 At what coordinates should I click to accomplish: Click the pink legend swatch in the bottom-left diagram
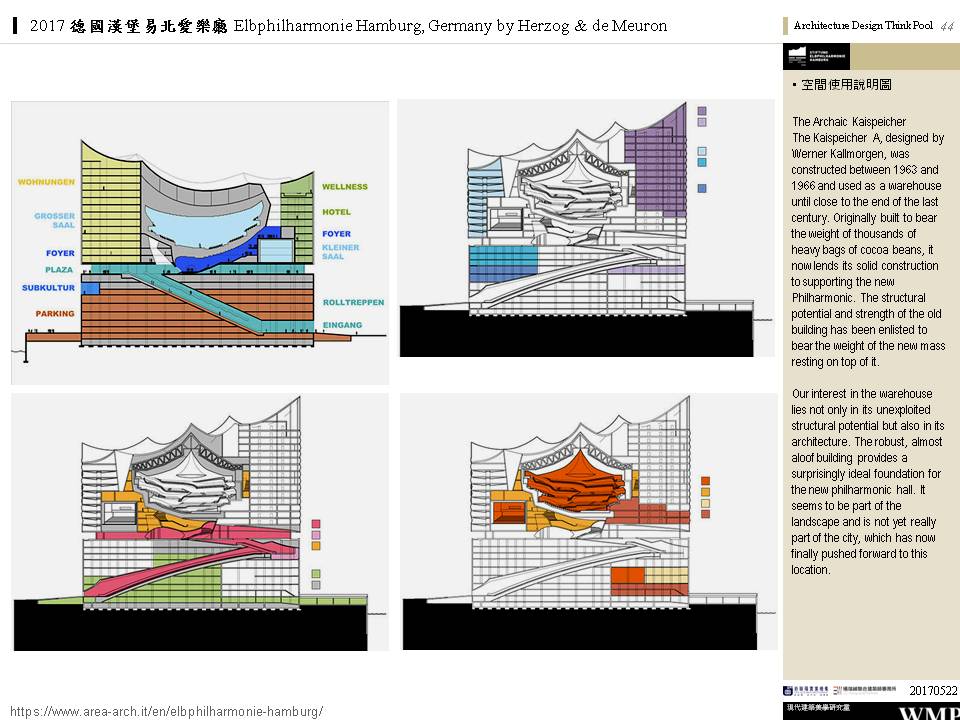pos(316,523)
